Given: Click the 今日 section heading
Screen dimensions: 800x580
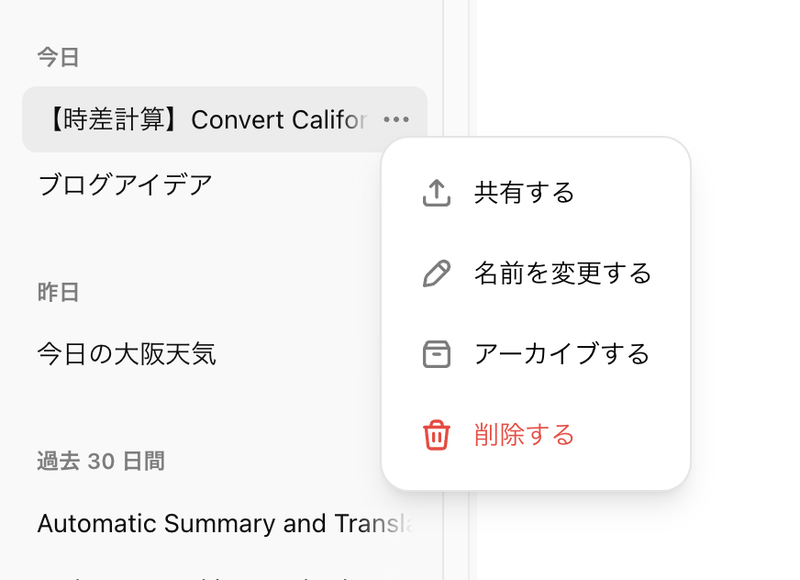Looking at the screenshot, I should click(x=58, y=57).
